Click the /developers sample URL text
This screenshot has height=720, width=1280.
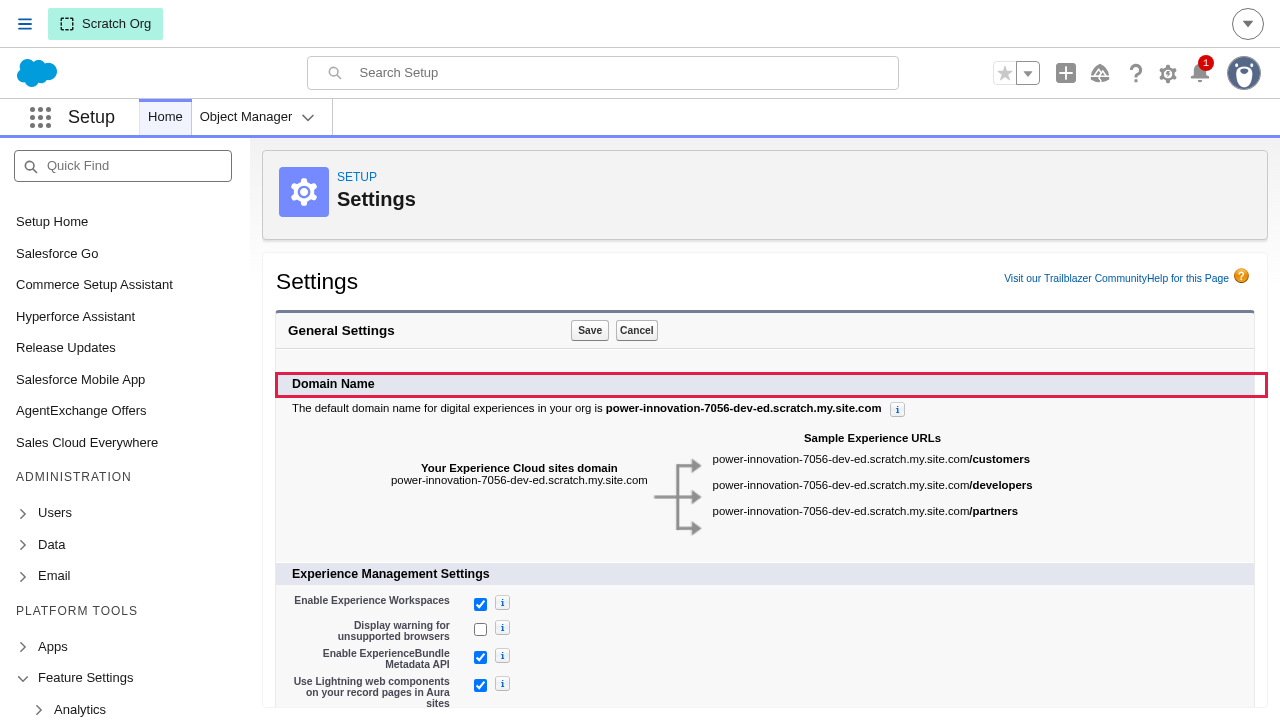pyautogui.click(x=872, y=485)
